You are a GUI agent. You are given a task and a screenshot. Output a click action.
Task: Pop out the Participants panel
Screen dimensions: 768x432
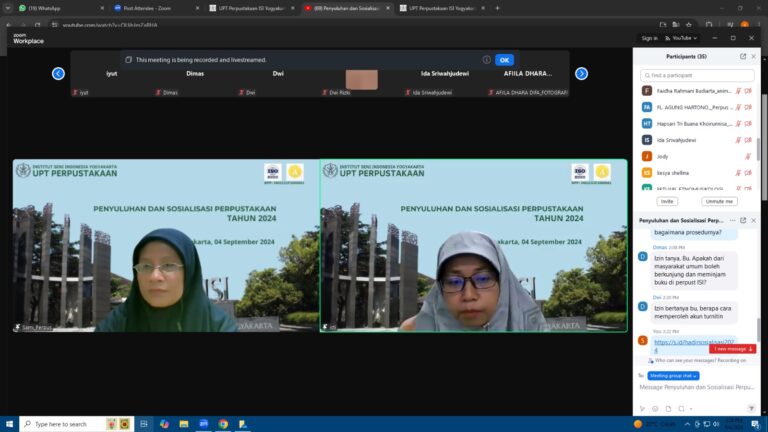[x=742, y=56]
